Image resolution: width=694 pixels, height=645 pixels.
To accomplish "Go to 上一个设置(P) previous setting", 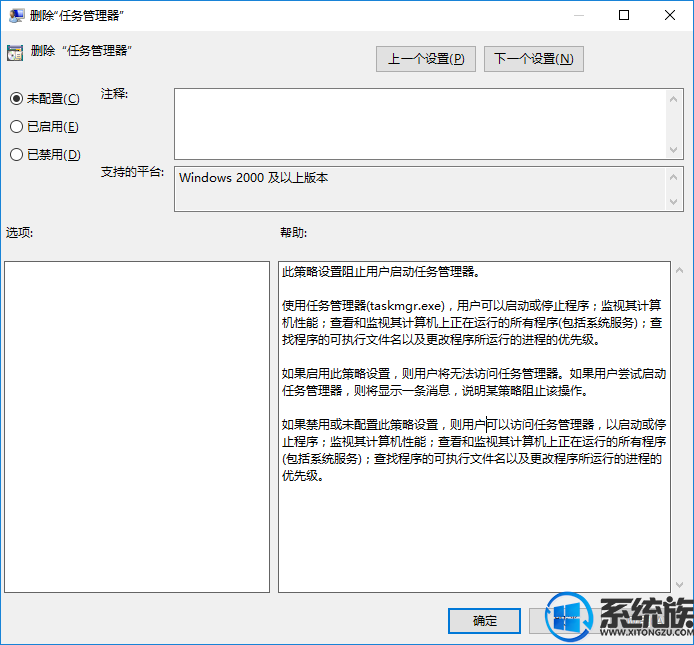I will (426, 59).
